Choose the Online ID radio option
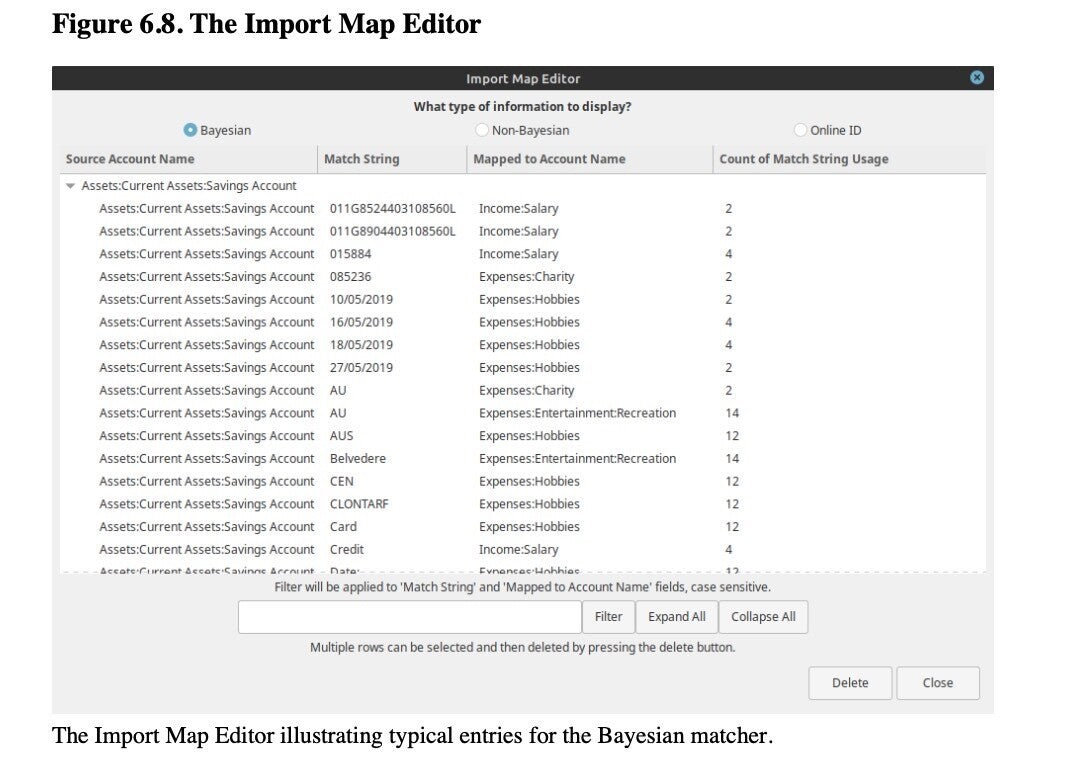The width and height of the screenshot is (1089, 759). click(x=801, y=130)
